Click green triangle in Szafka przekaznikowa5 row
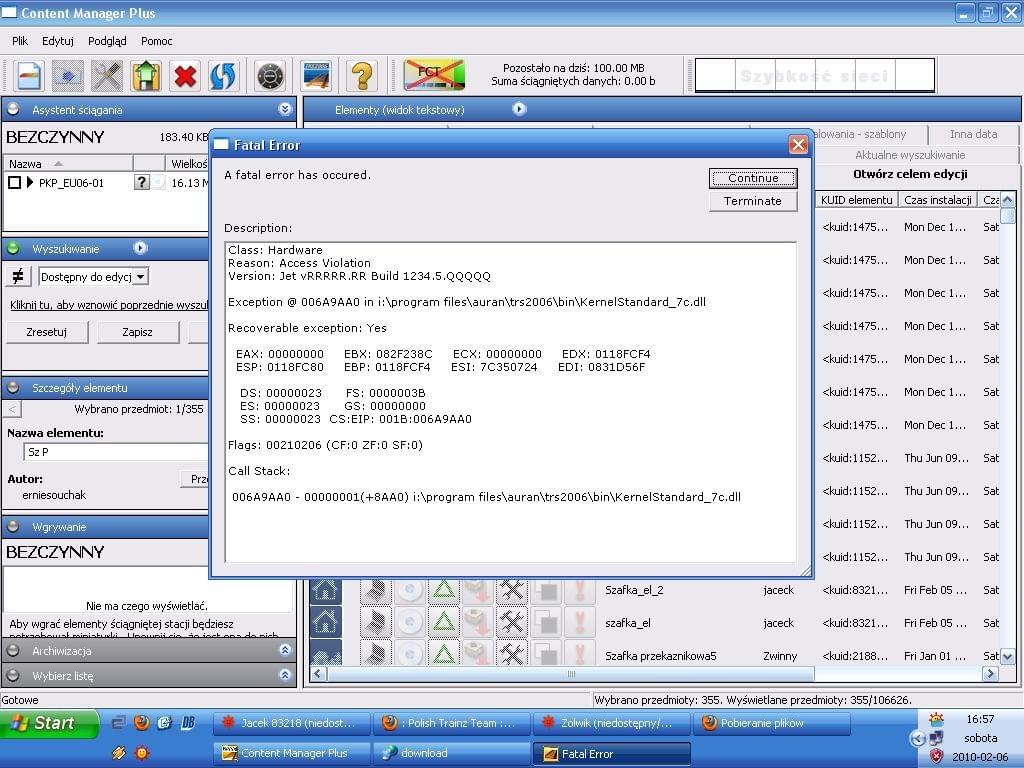This screenshot has width=1024, height=768. point(444,653)
